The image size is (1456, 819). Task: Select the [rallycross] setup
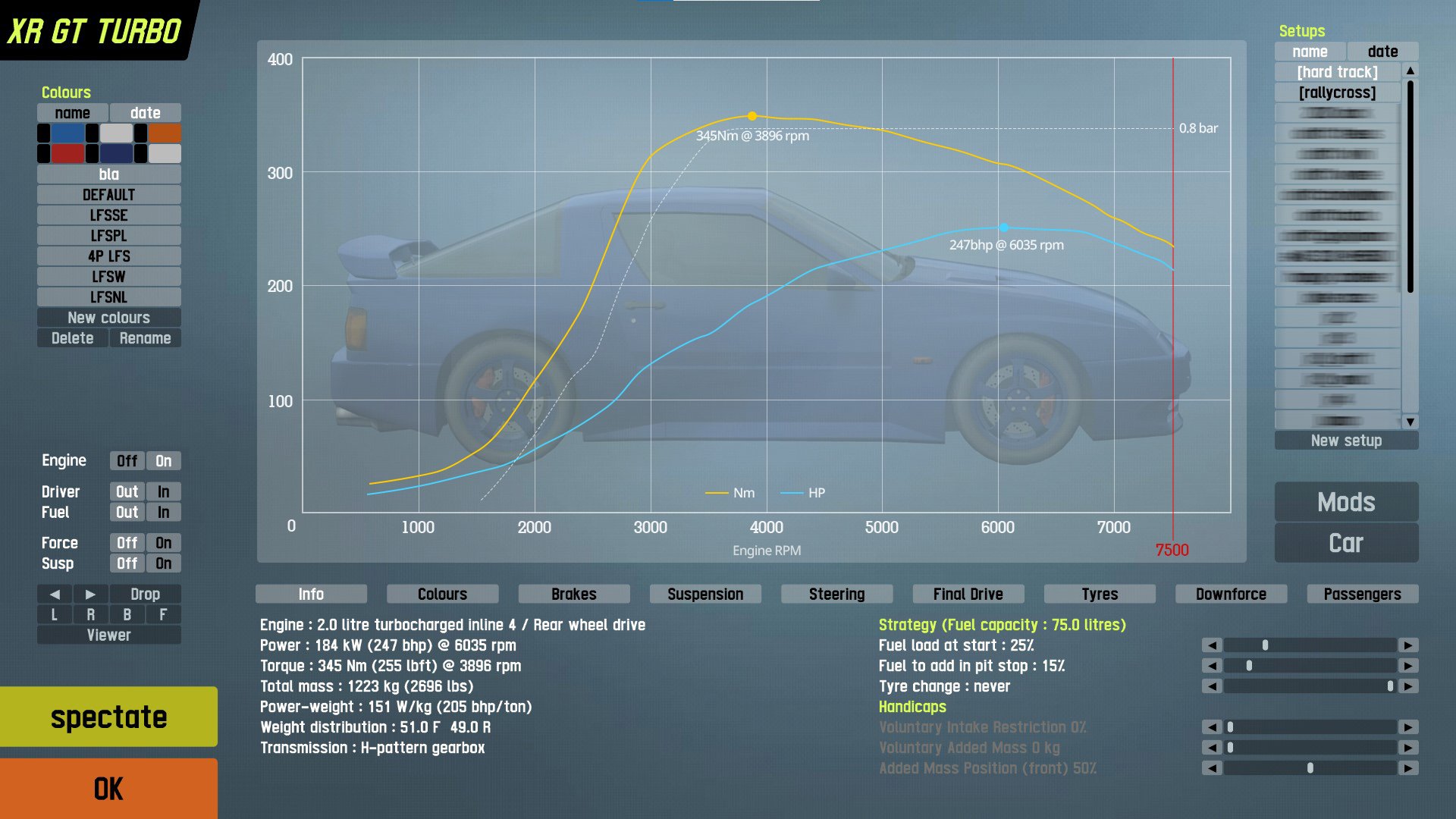1336,93
